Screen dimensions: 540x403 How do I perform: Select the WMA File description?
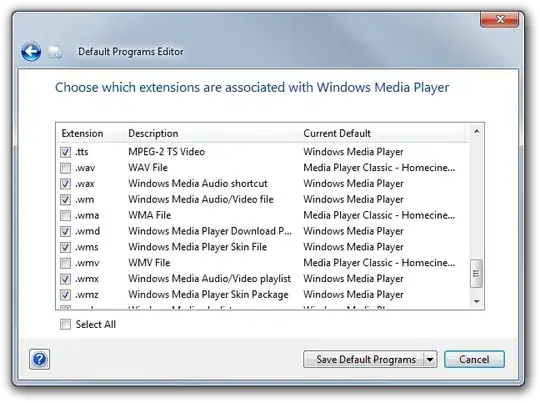pyautogui.click(x=149, y=215)
